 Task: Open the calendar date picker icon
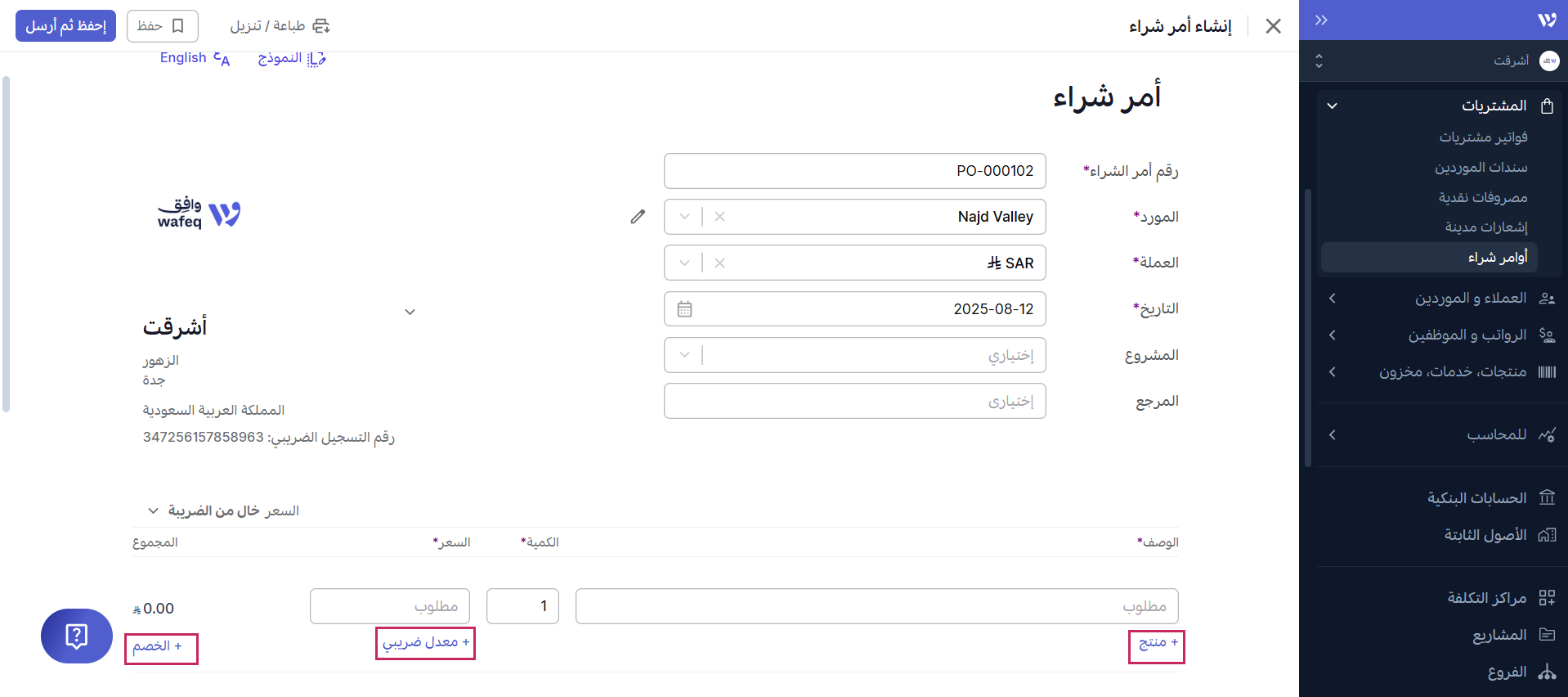[684, 309]
